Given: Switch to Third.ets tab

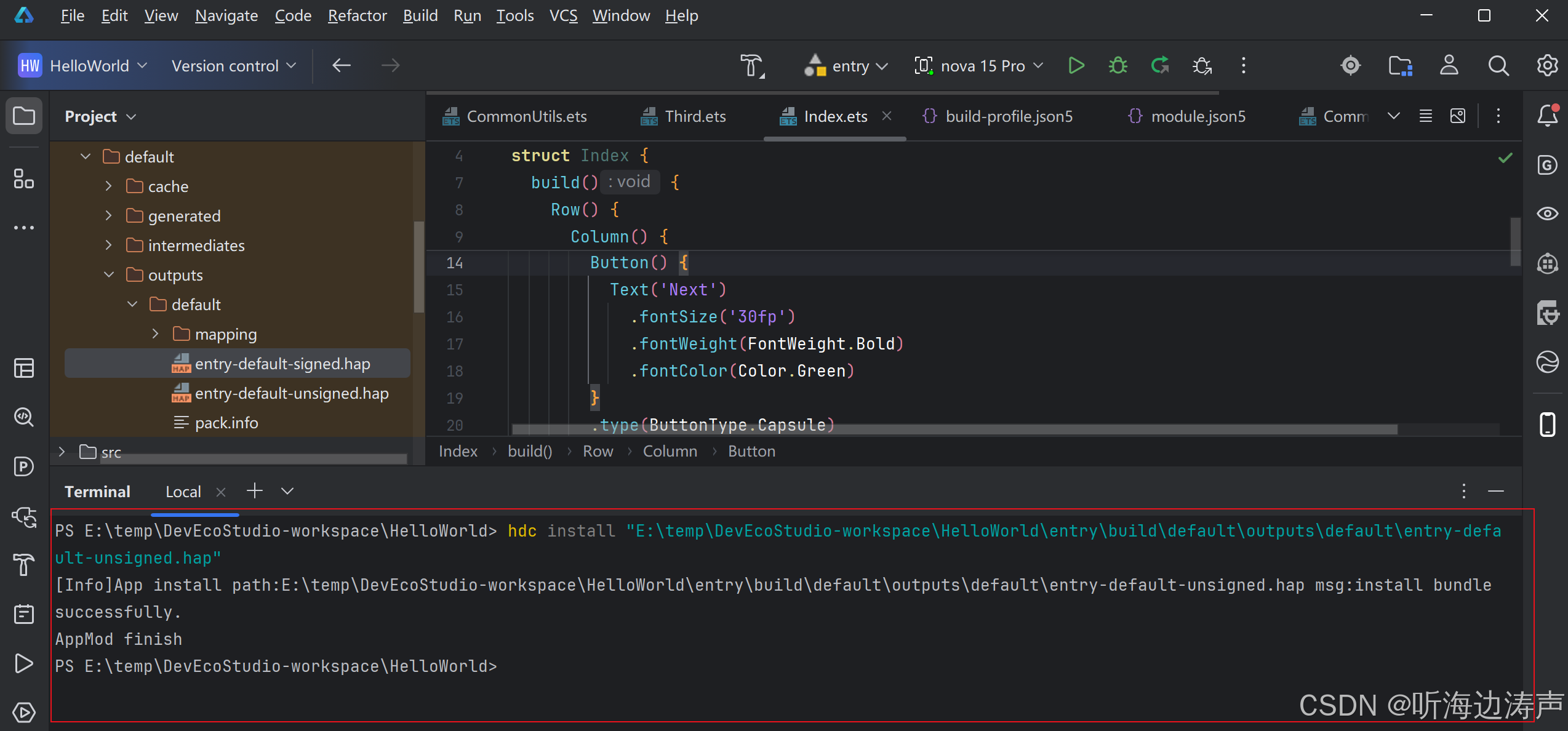Looking at the screenshot, I should click(684, 116).
